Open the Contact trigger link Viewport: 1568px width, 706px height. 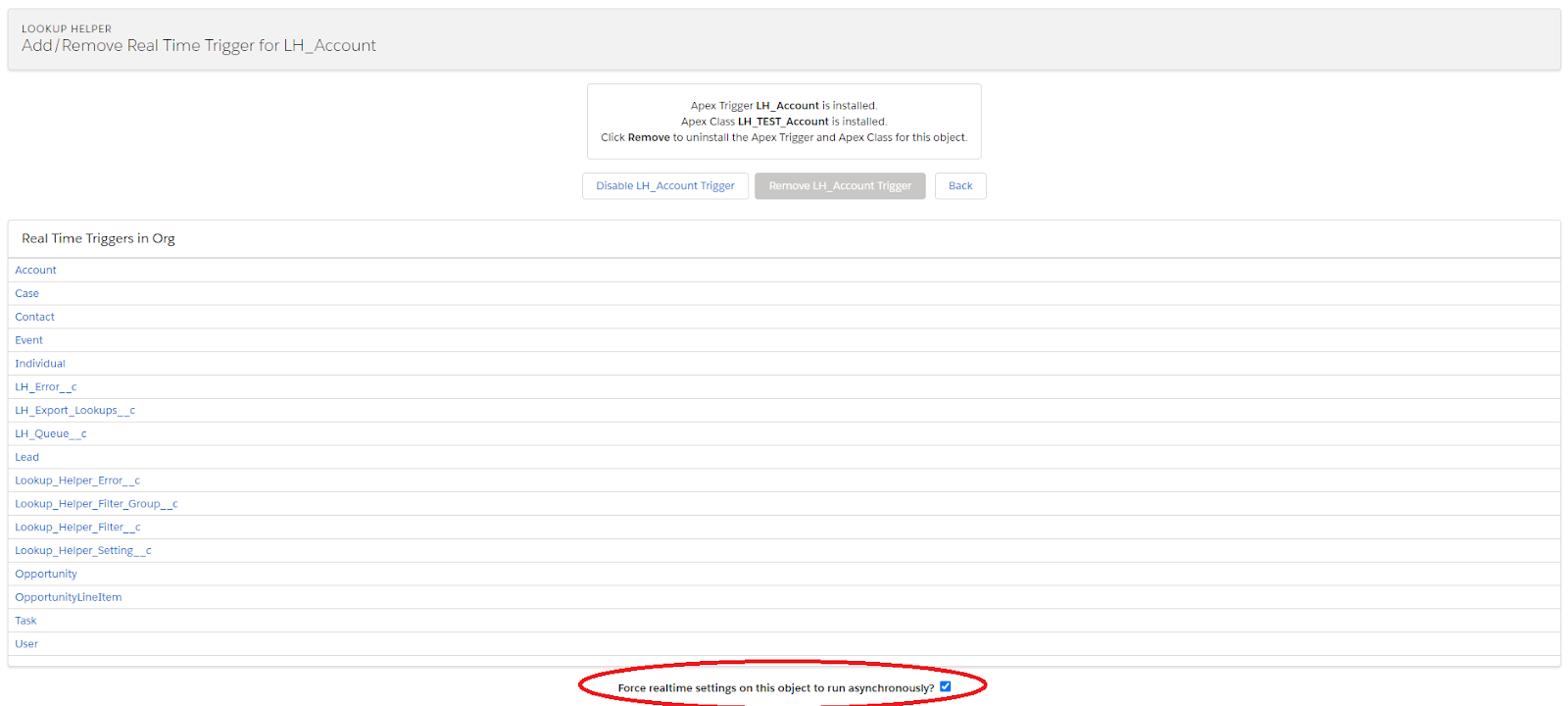tap(34, 318)
